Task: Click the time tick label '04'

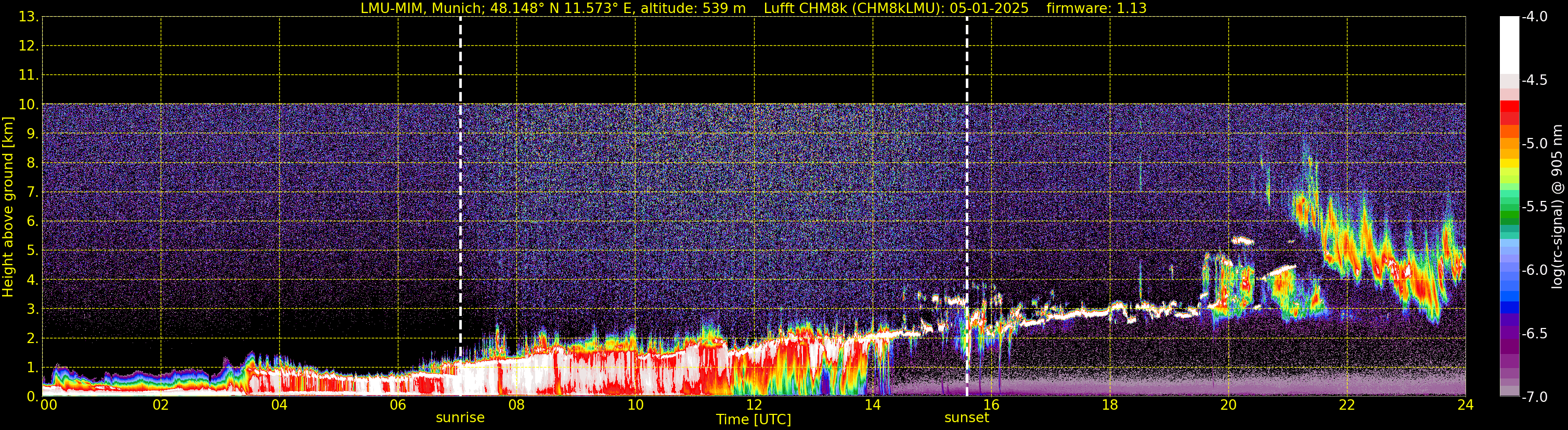Action: pyautogui.click(x=279, y=405)
